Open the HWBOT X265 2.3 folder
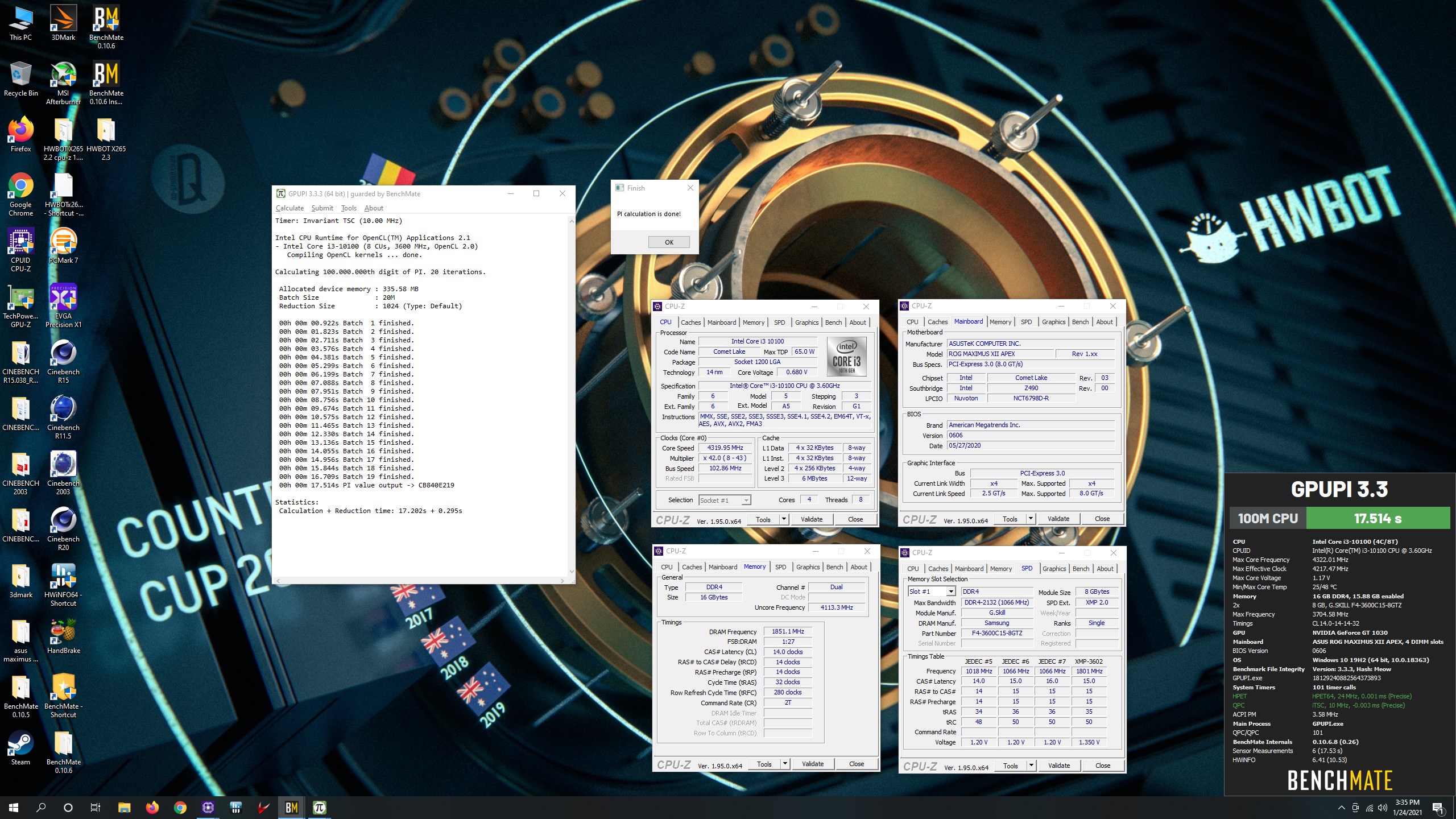 tap(106, 139)
